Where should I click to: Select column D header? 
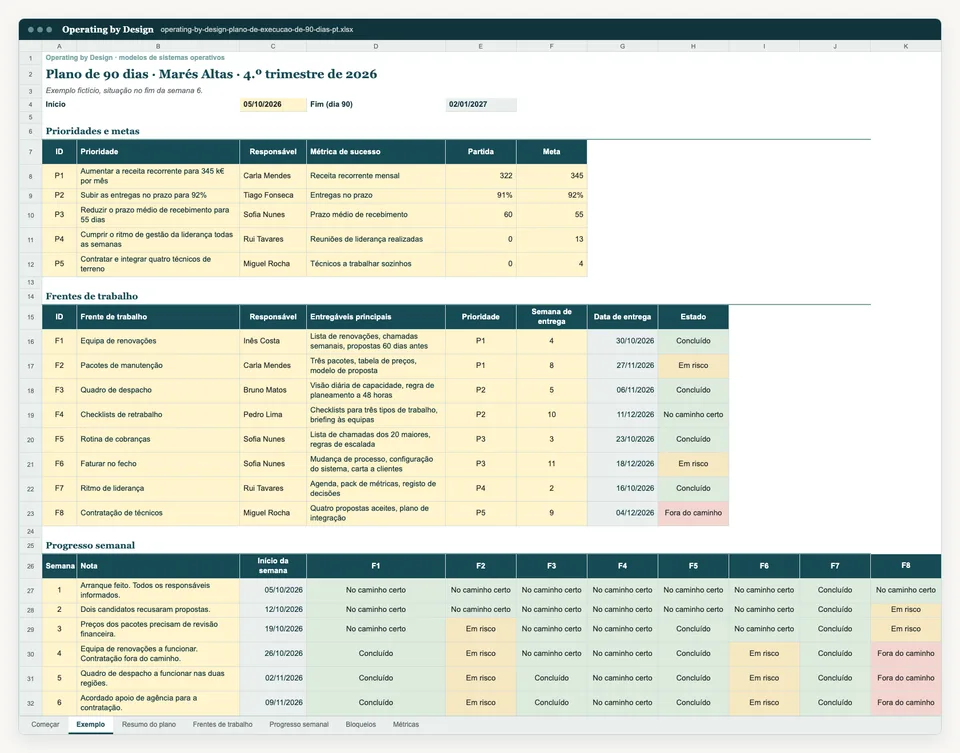(x=375, y=46)
